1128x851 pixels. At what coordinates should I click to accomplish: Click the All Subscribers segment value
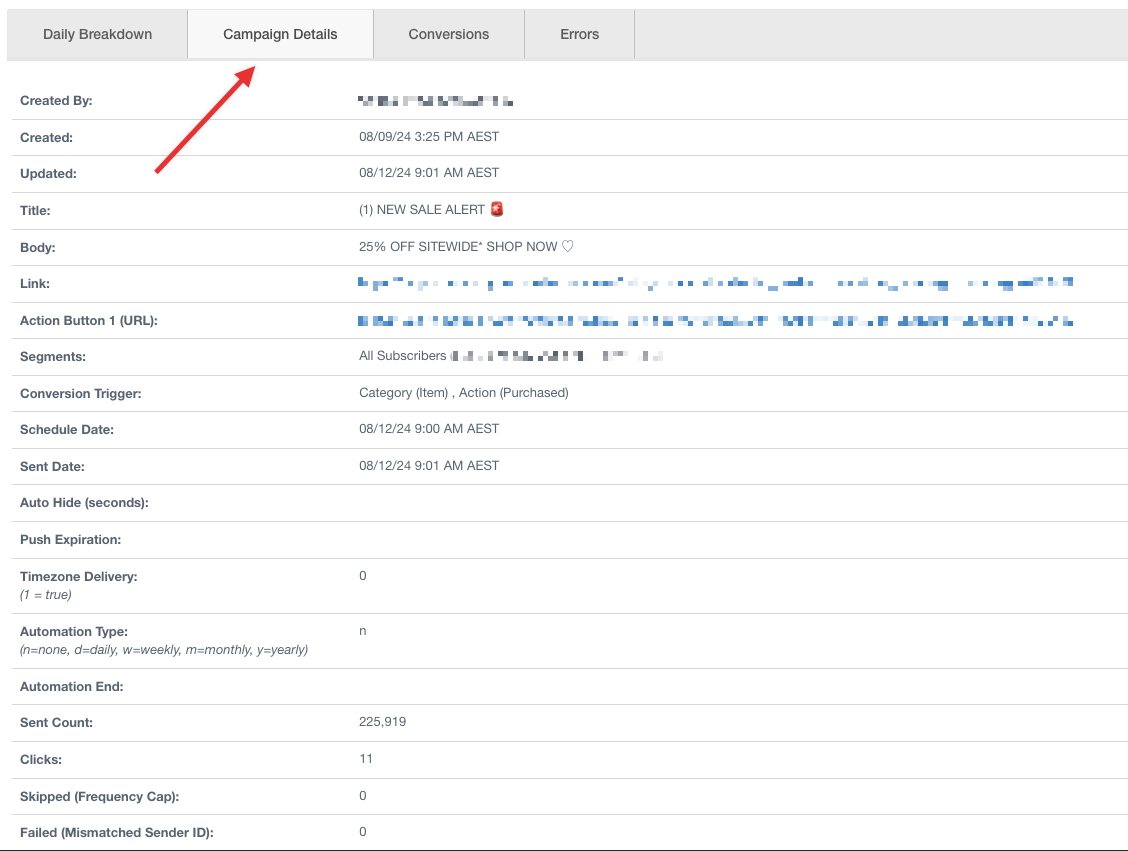[402, 356]
